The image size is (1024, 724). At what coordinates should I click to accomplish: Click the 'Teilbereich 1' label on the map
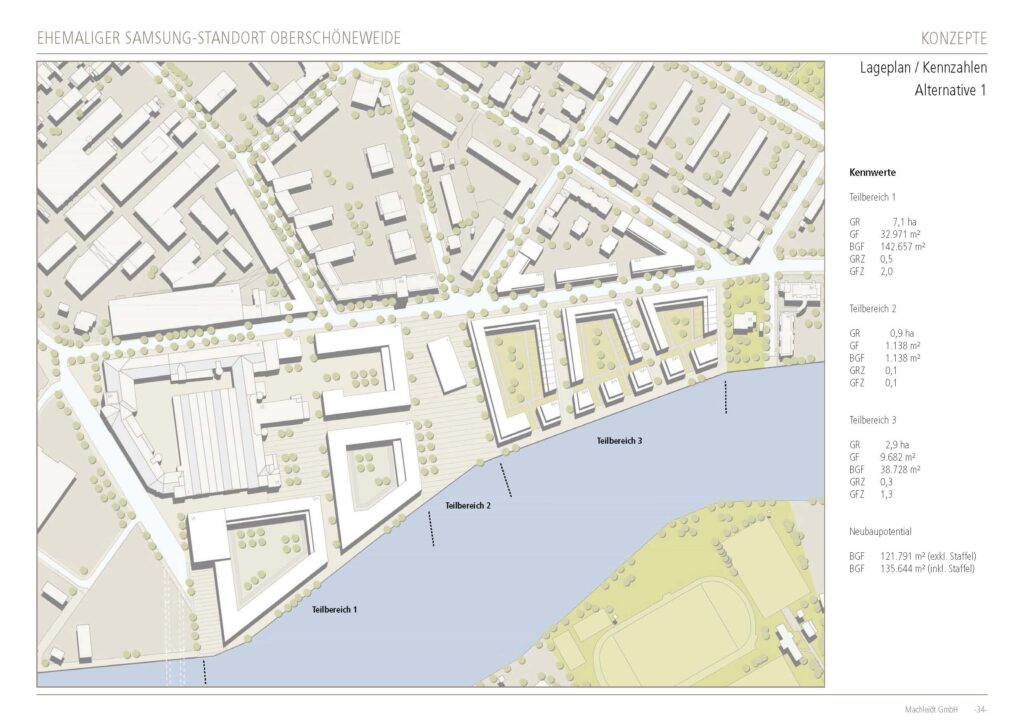[334, 609]
